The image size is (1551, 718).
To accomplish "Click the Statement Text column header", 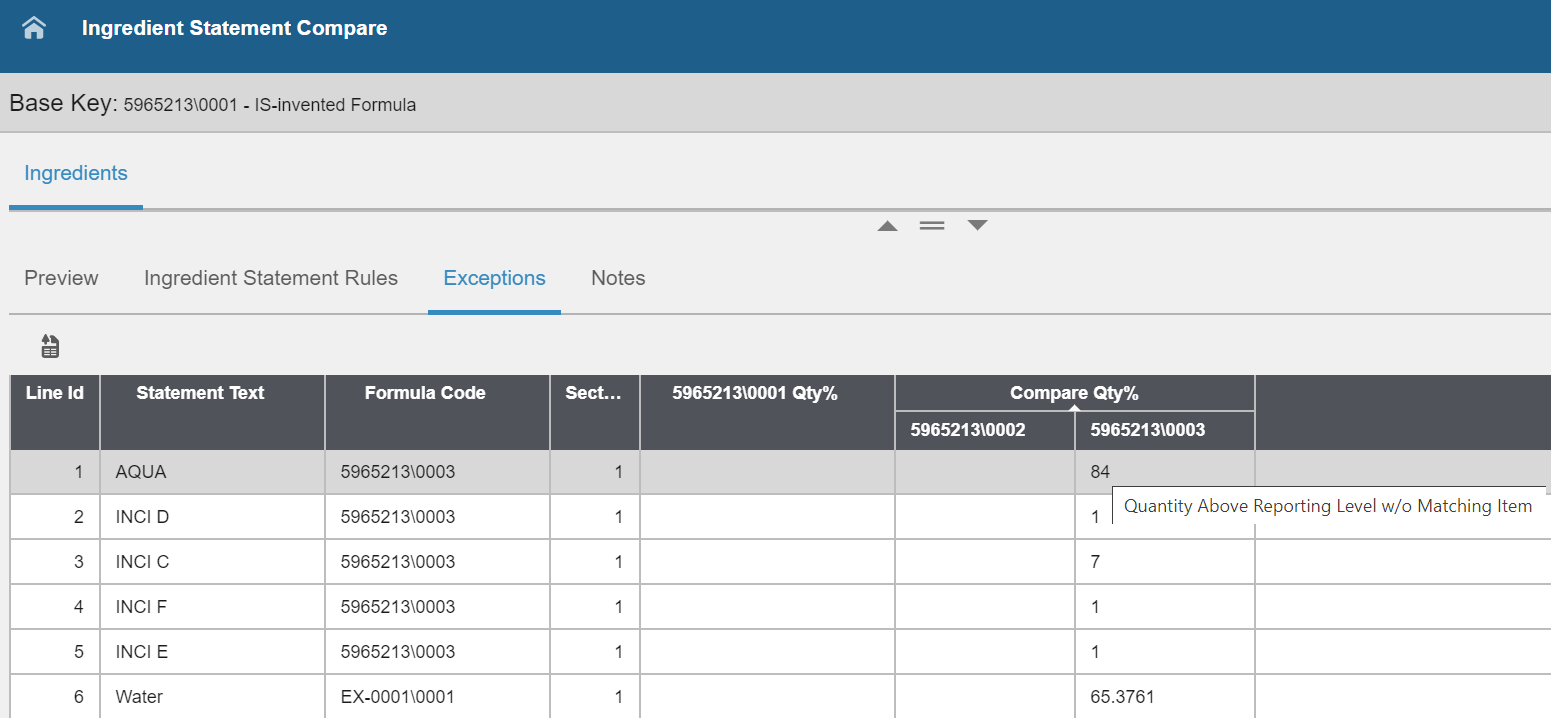I will point(199,393).
